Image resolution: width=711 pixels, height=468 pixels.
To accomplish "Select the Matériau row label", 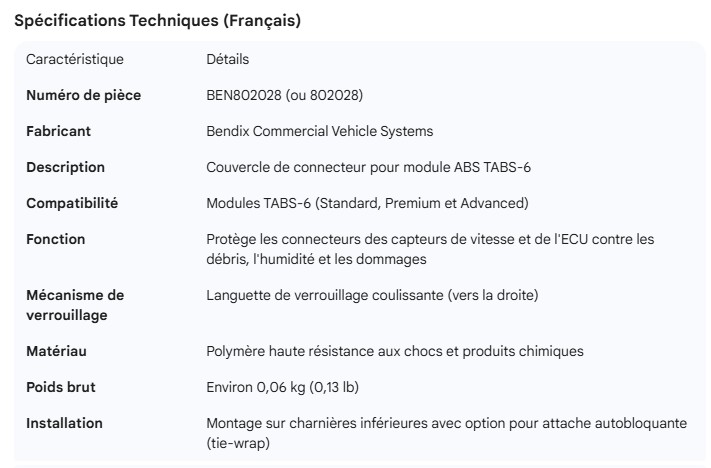I will pos(57,351).
